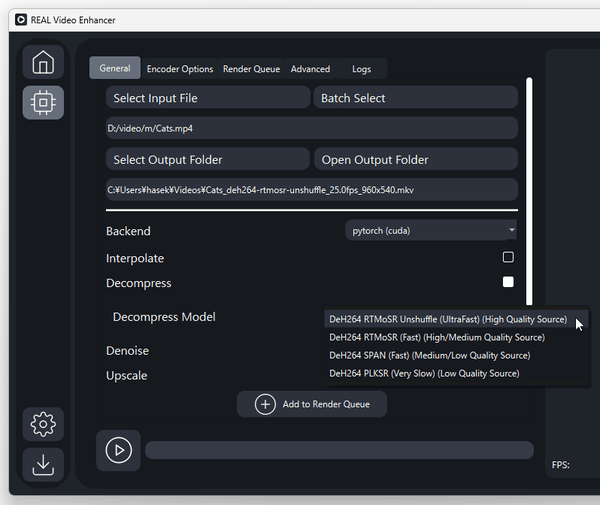Go to the Logs tab
600x505 pixels.
(361, 69)
